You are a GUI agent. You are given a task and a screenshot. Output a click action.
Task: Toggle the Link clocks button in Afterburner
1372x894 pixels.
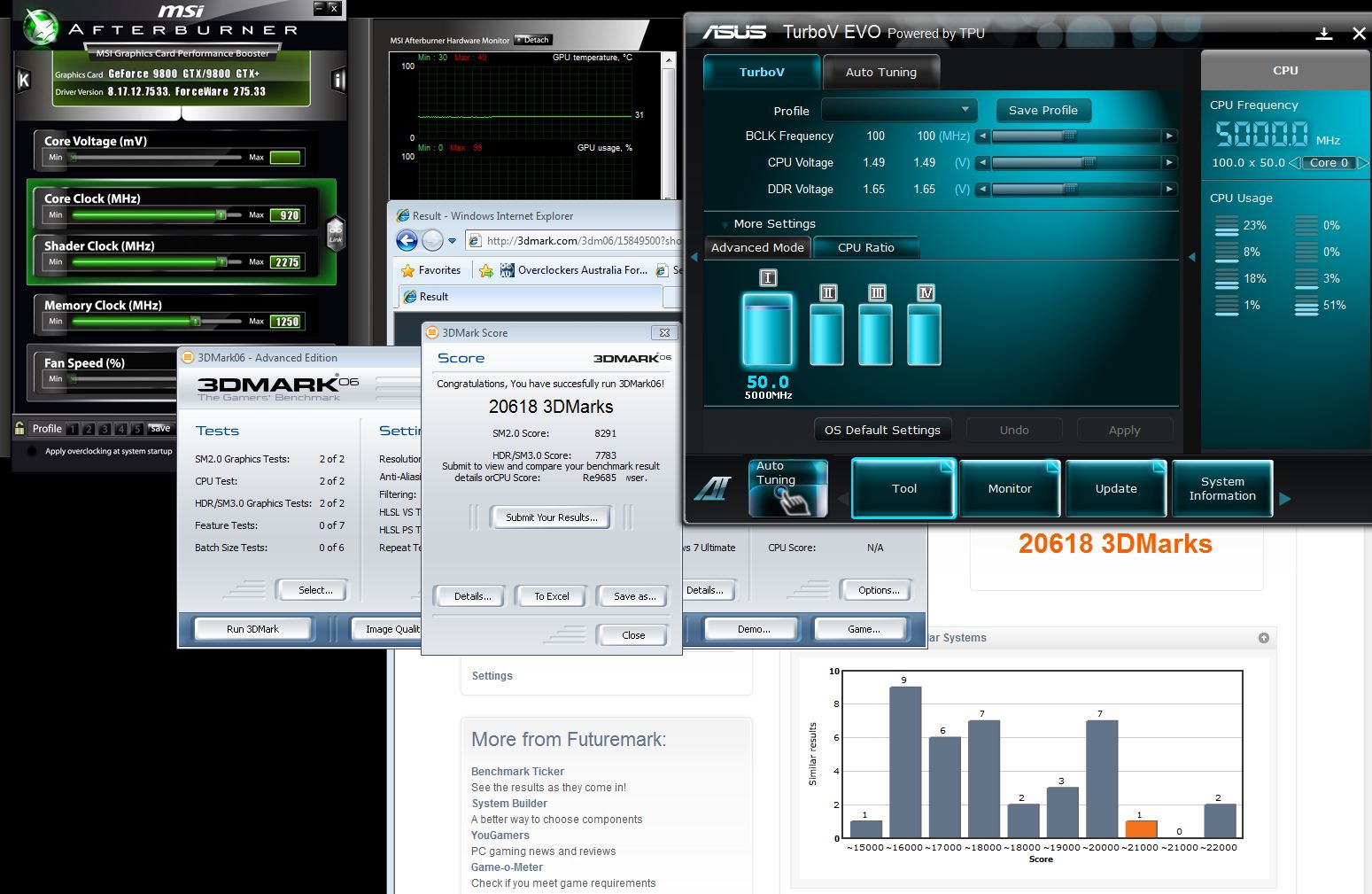(x=336, y=232)
